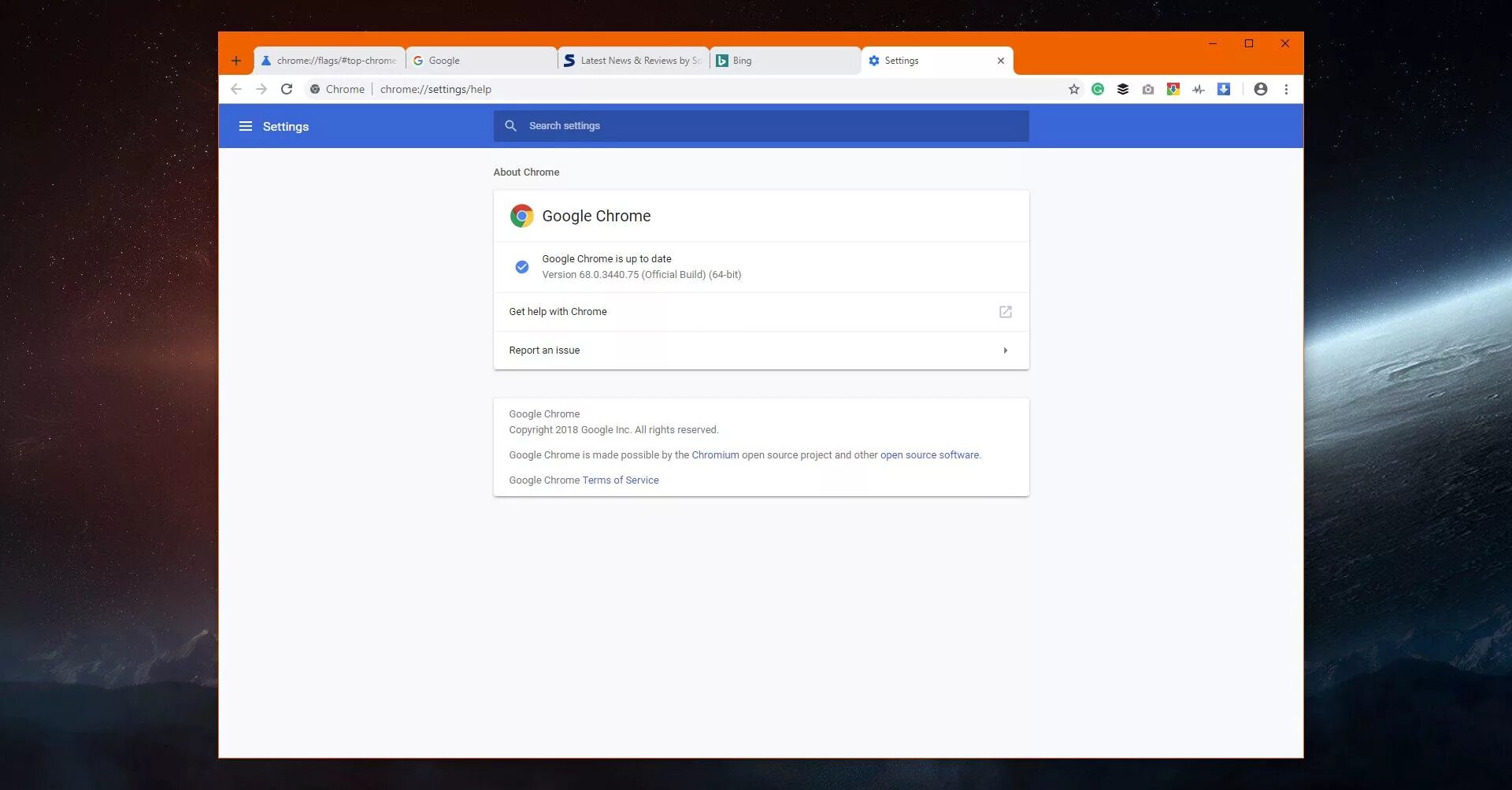
Task: Close the Chrome window
Action: pos(1285,43)
